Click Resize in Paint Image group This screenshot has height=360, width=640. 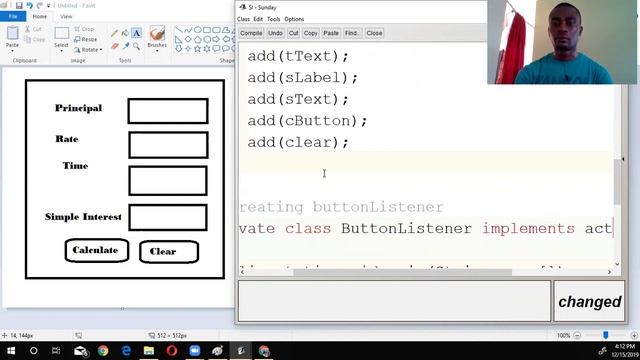(x=86, y=39)
